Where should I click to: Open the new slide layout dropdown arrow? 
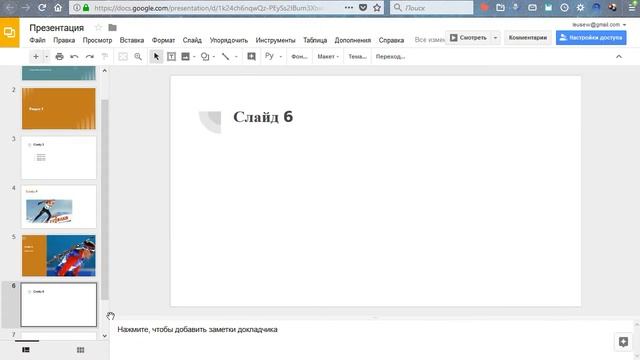click(47, 57)
